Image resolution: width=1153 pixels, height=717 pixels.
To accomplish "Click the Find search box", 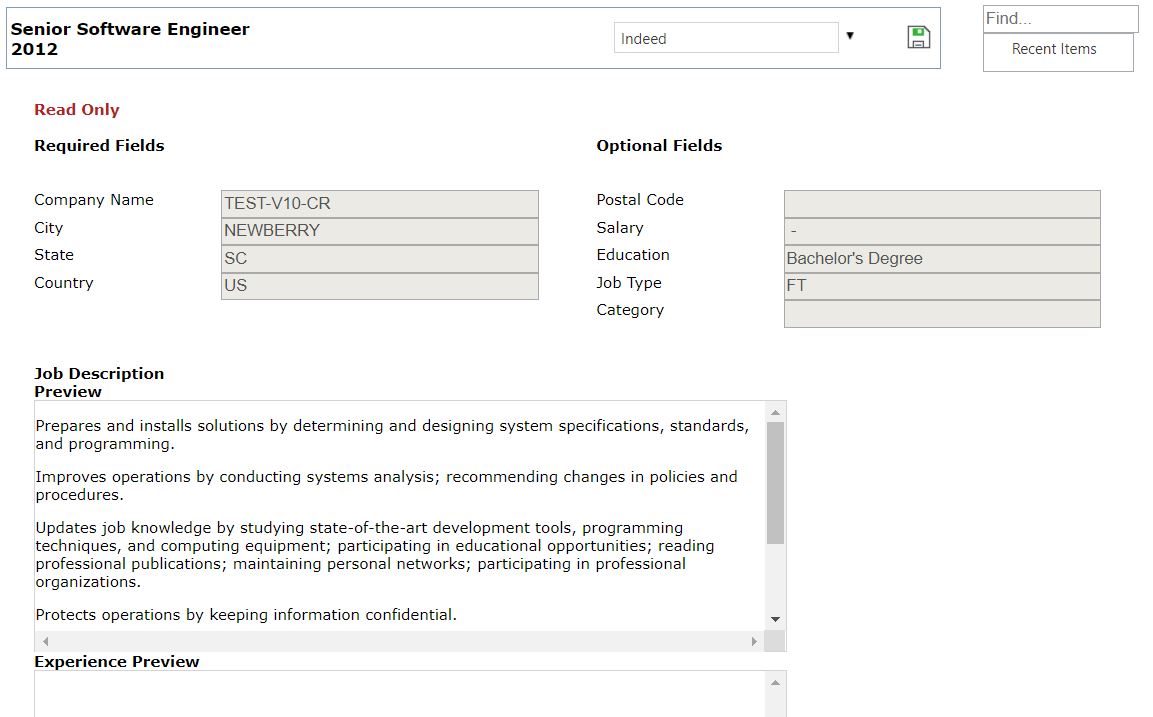I will click(x=1060, y=19).
